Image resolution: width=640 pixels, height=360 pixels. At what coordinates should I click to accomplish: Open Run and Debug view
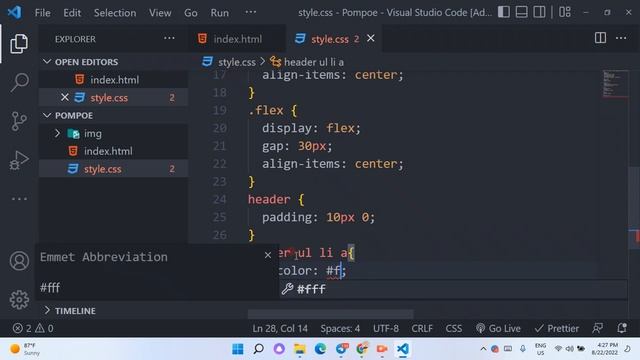coord(19,160)
